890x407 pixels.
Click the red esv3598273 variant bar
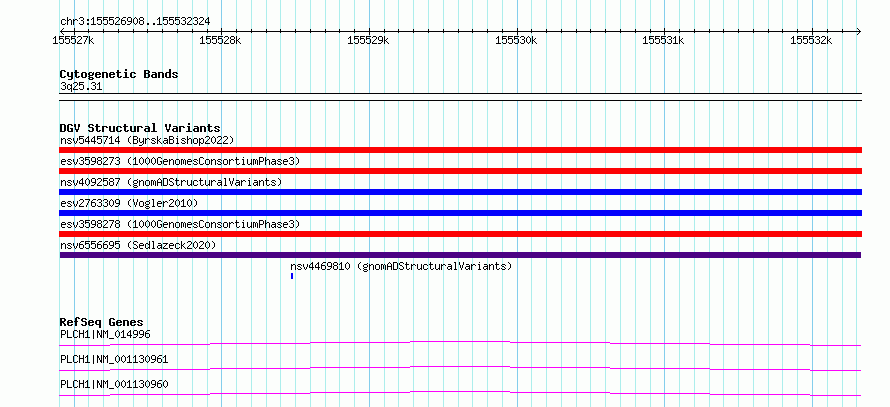(460, 171)
